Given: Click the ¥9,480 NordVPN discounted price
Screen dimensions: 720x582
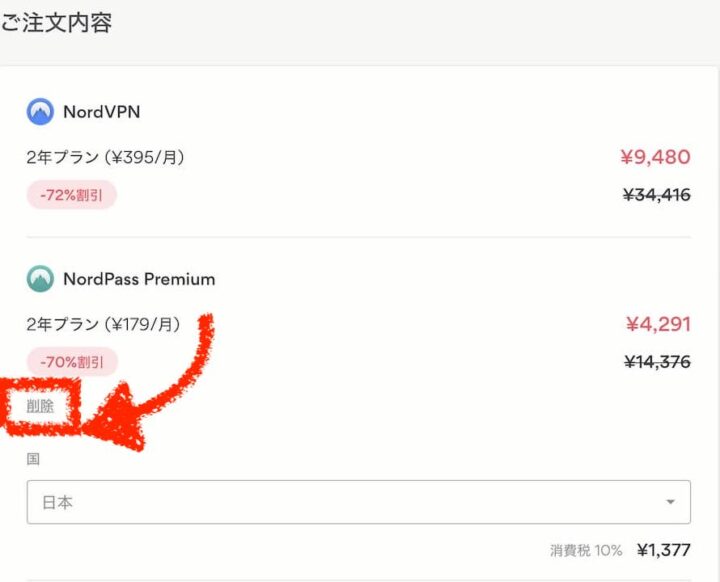Looking at the screenshot, I should tap(655, 157).
